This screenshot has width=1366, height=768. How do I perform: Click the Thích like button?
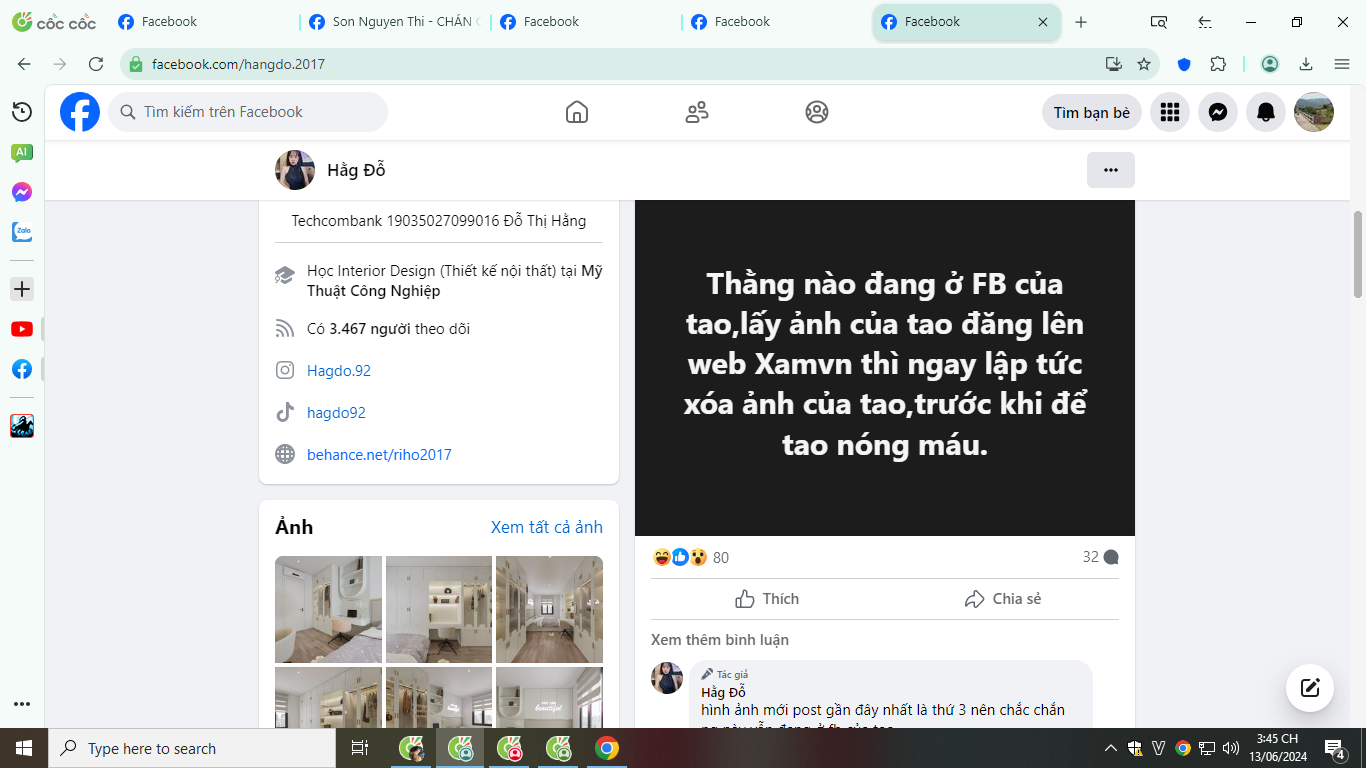coord(767,599)
